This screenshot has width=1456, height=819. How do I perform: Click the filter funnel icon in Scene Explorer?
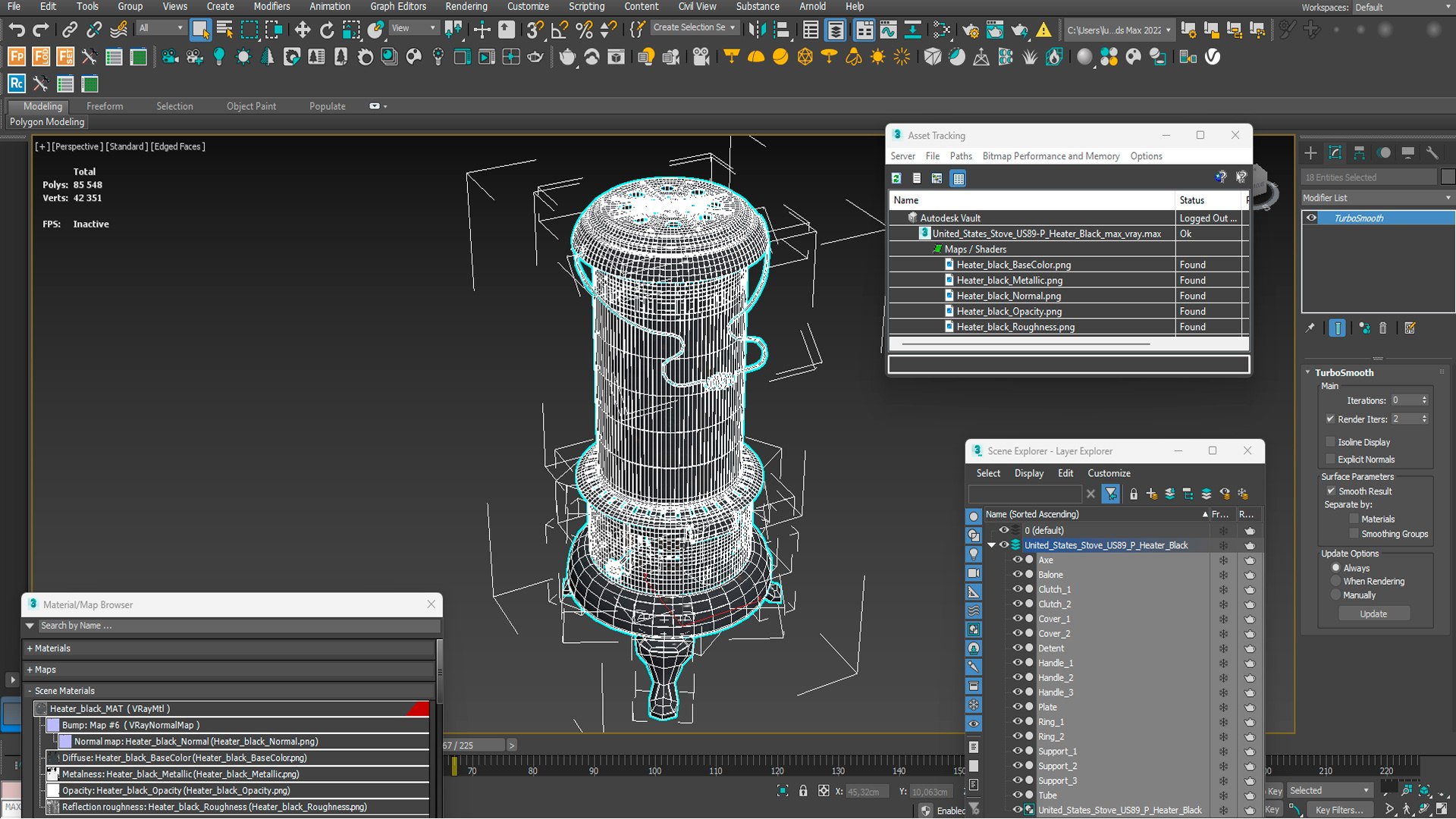click(x=1111, y=494)
